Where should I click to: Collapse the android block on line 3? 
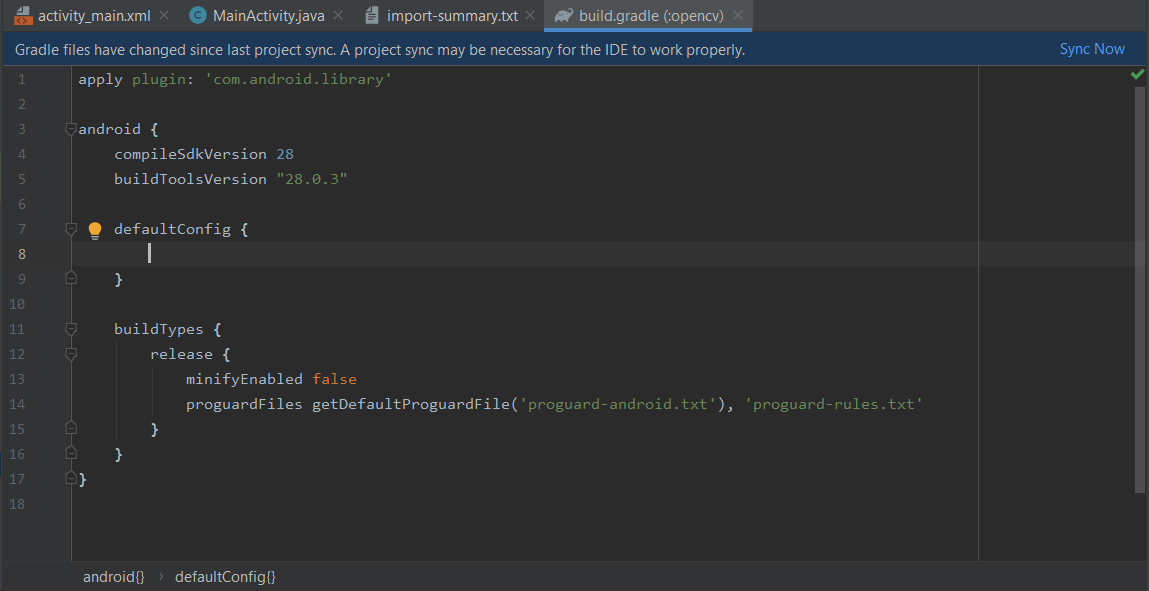click(x=70, y=130)
